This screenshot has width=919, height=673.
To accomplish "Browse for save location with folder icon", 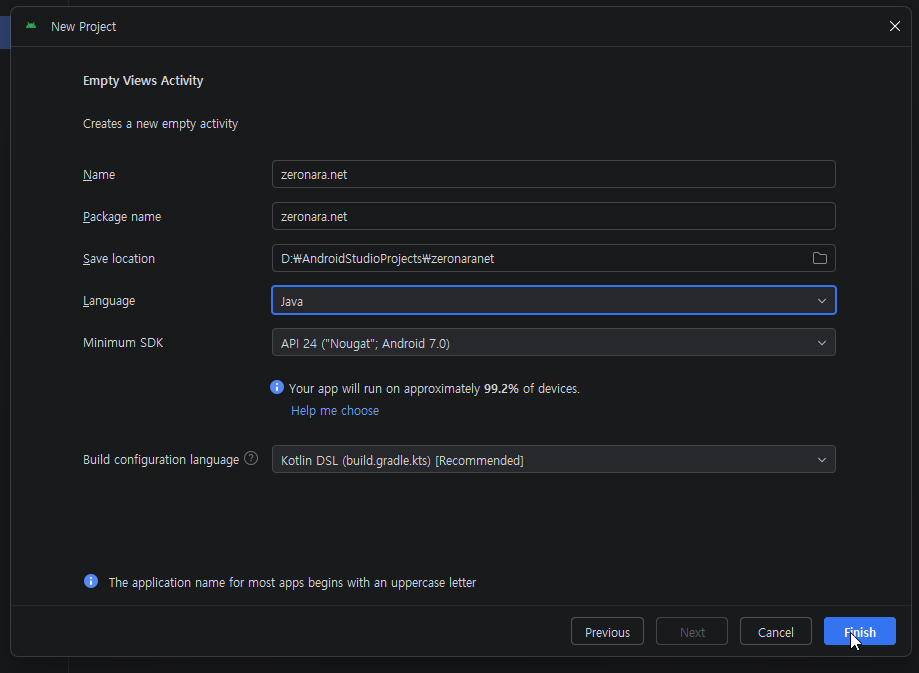I will click(819, 258).
